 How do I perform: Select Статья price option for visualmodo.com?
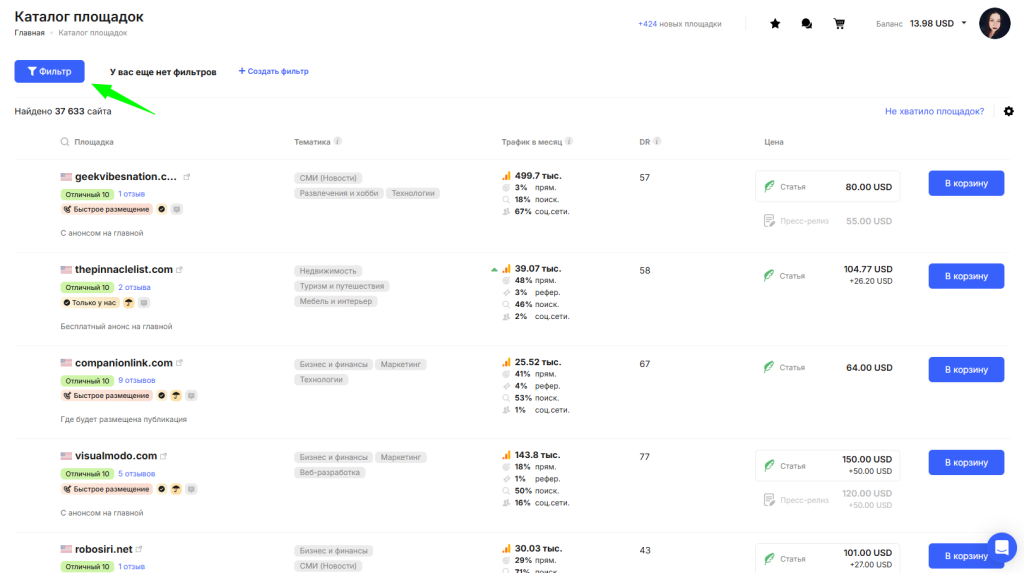click(x=827, y=466)
